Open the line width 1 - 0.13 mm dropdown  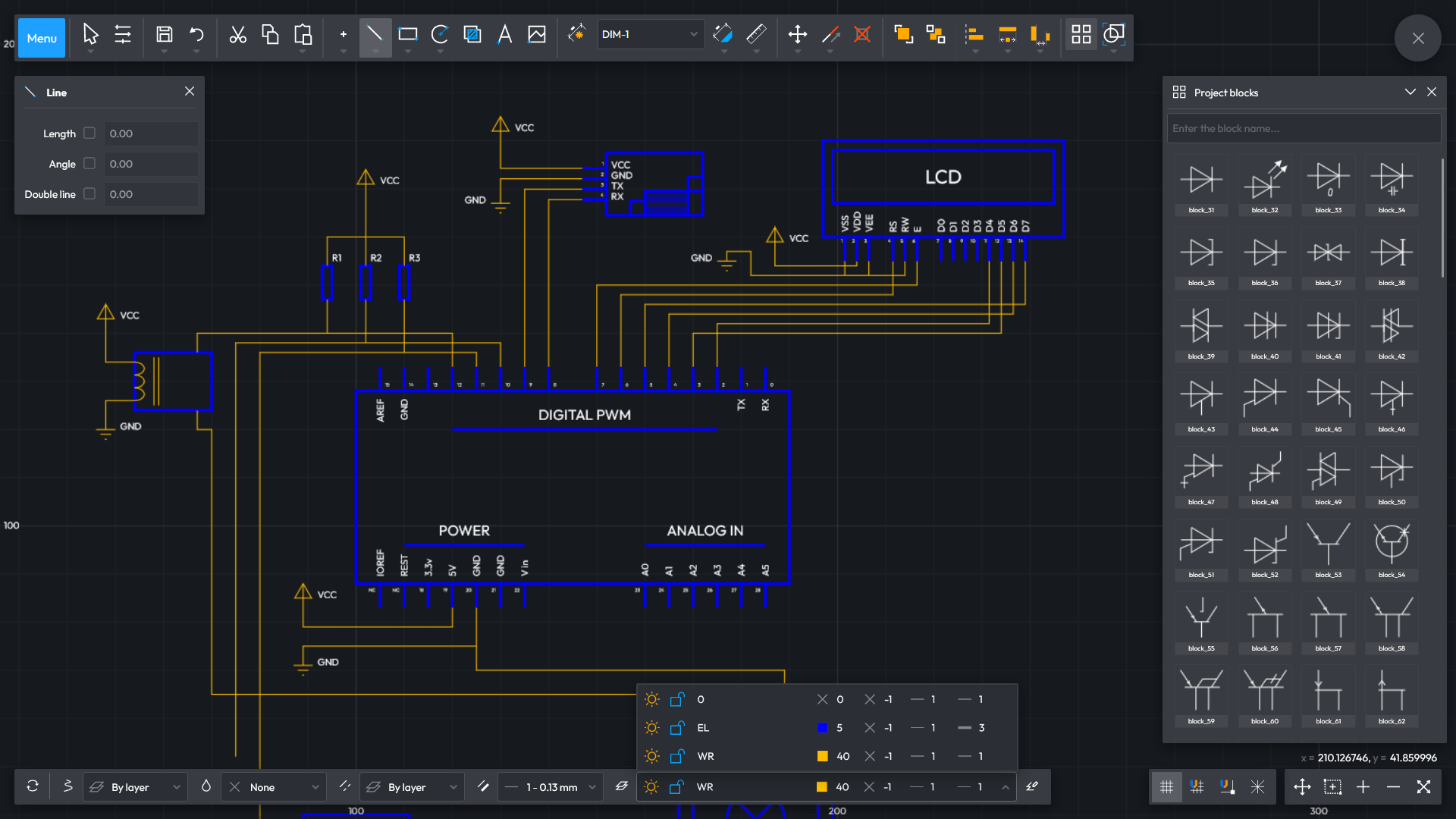pyautogui.click(x=551, y=787)
